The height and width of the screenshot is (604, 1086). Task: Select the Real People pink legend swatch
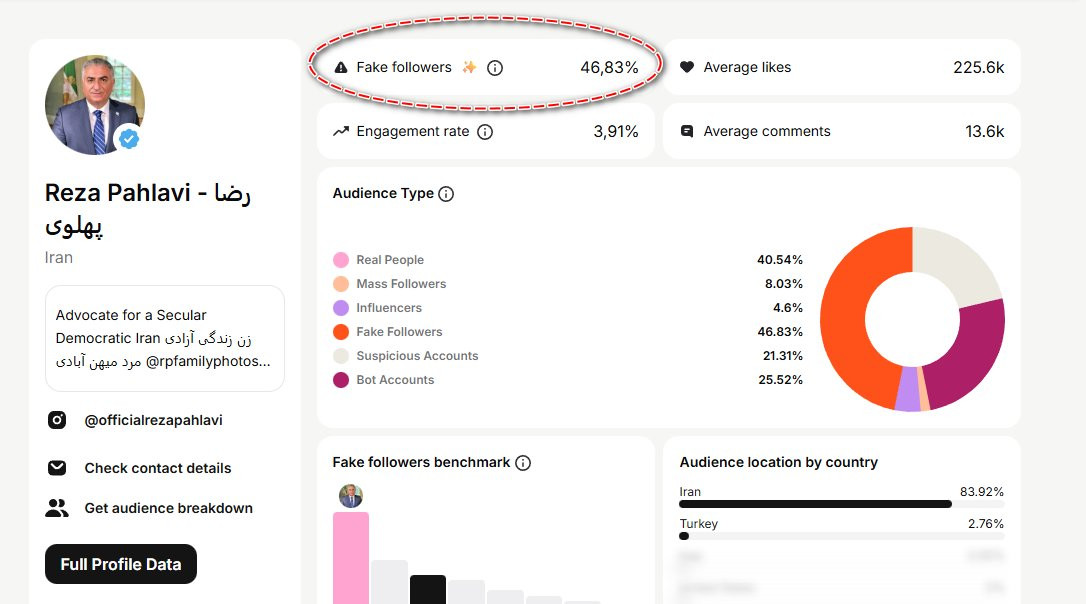tap(341, 260)
